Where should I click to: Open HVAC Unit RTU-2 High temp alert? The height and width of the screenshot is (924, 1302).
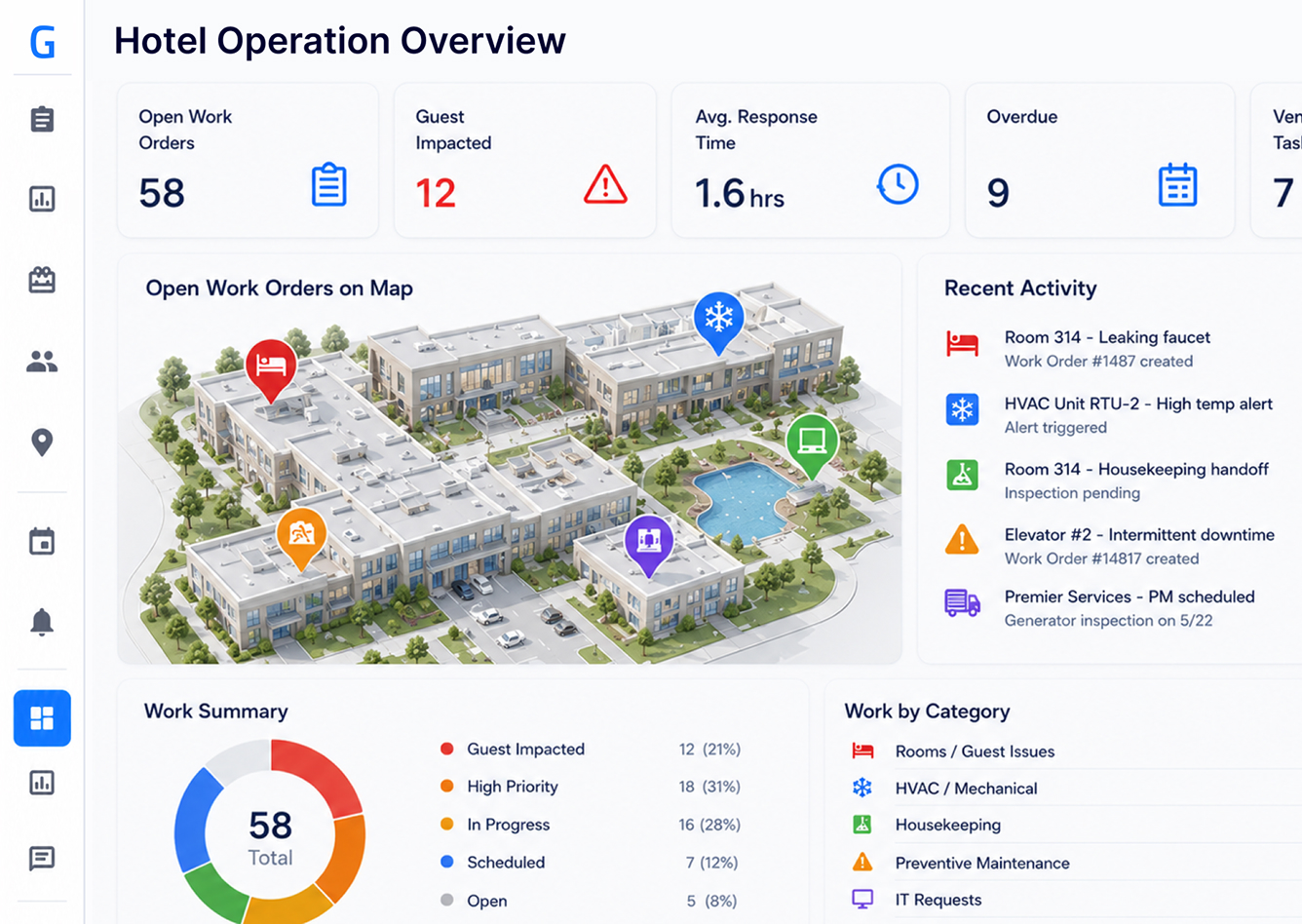(x=1111, y=414)
